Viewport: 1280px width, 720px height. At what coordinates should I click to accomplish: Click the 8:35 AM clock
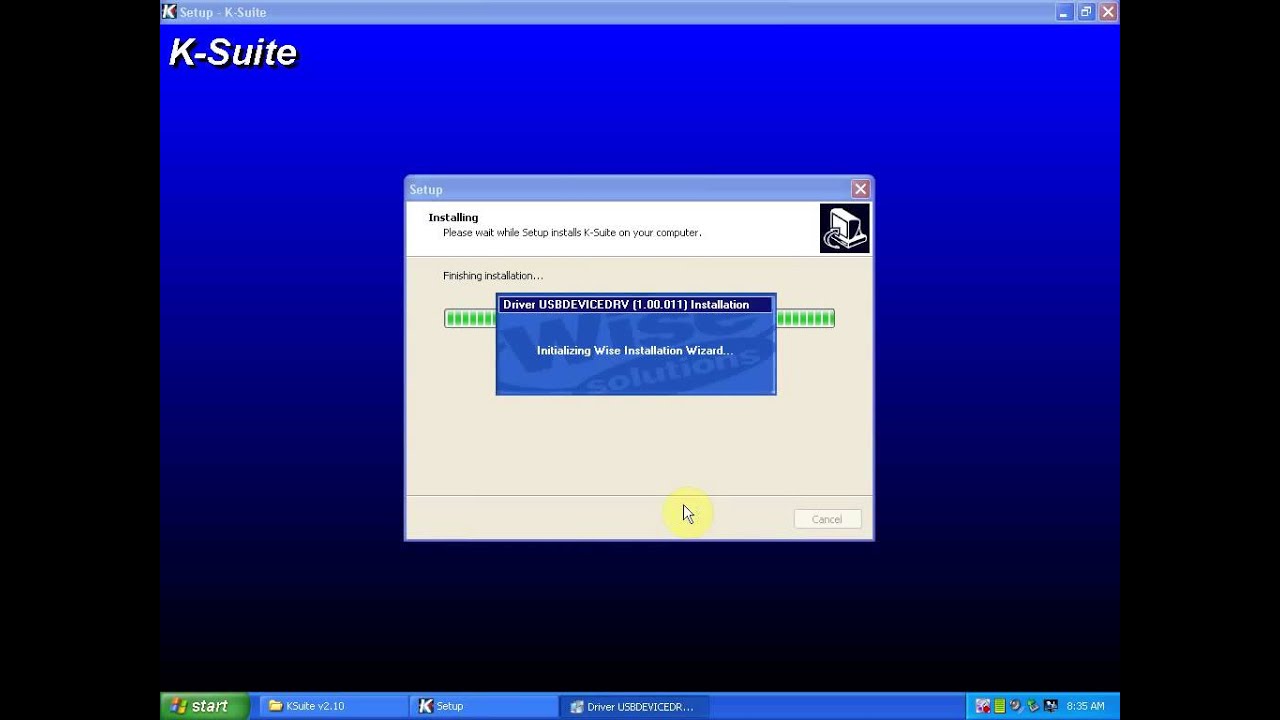pos(1086,706)
